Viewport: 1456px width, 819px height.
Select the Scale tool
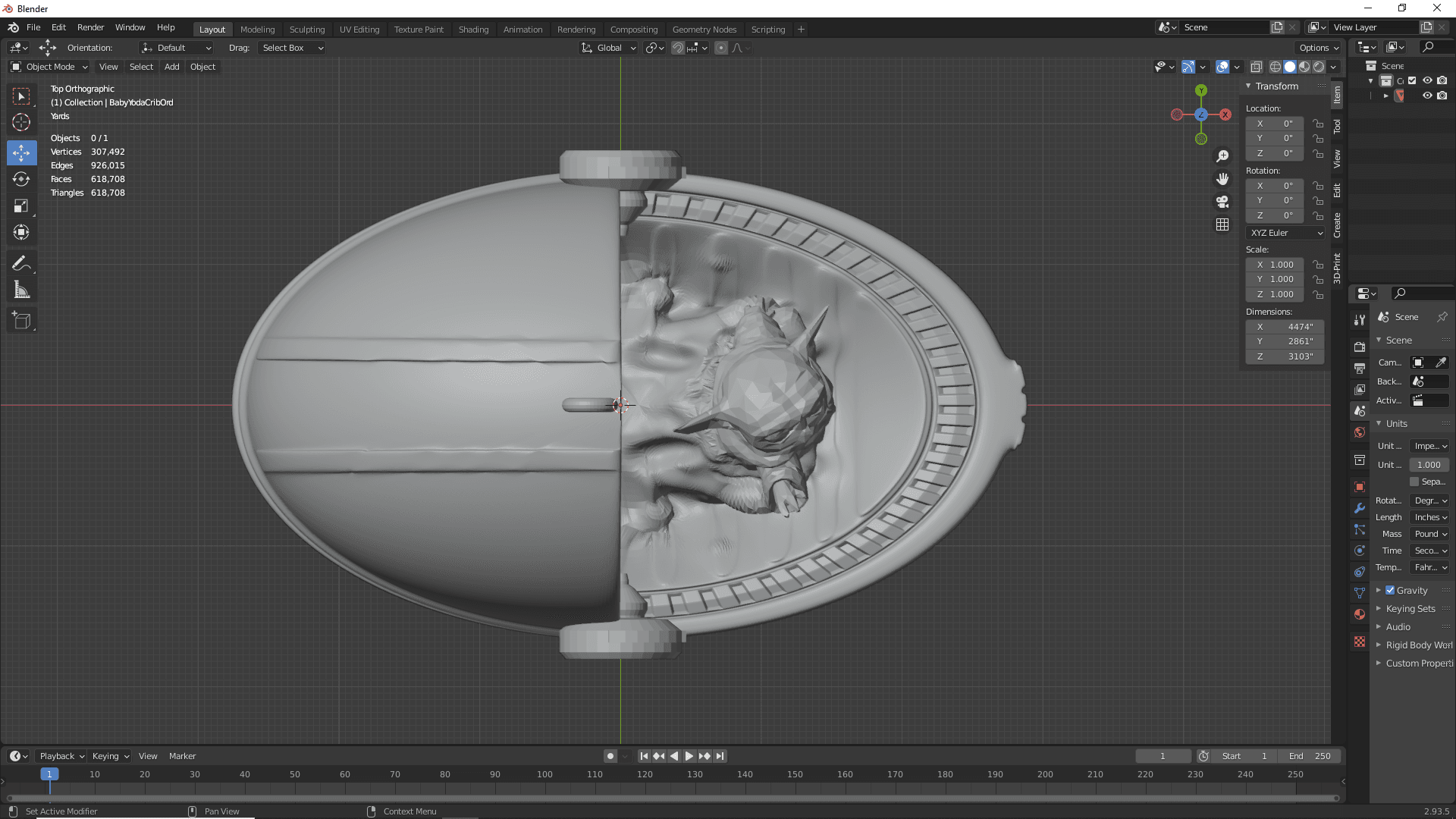pos(21,206)
